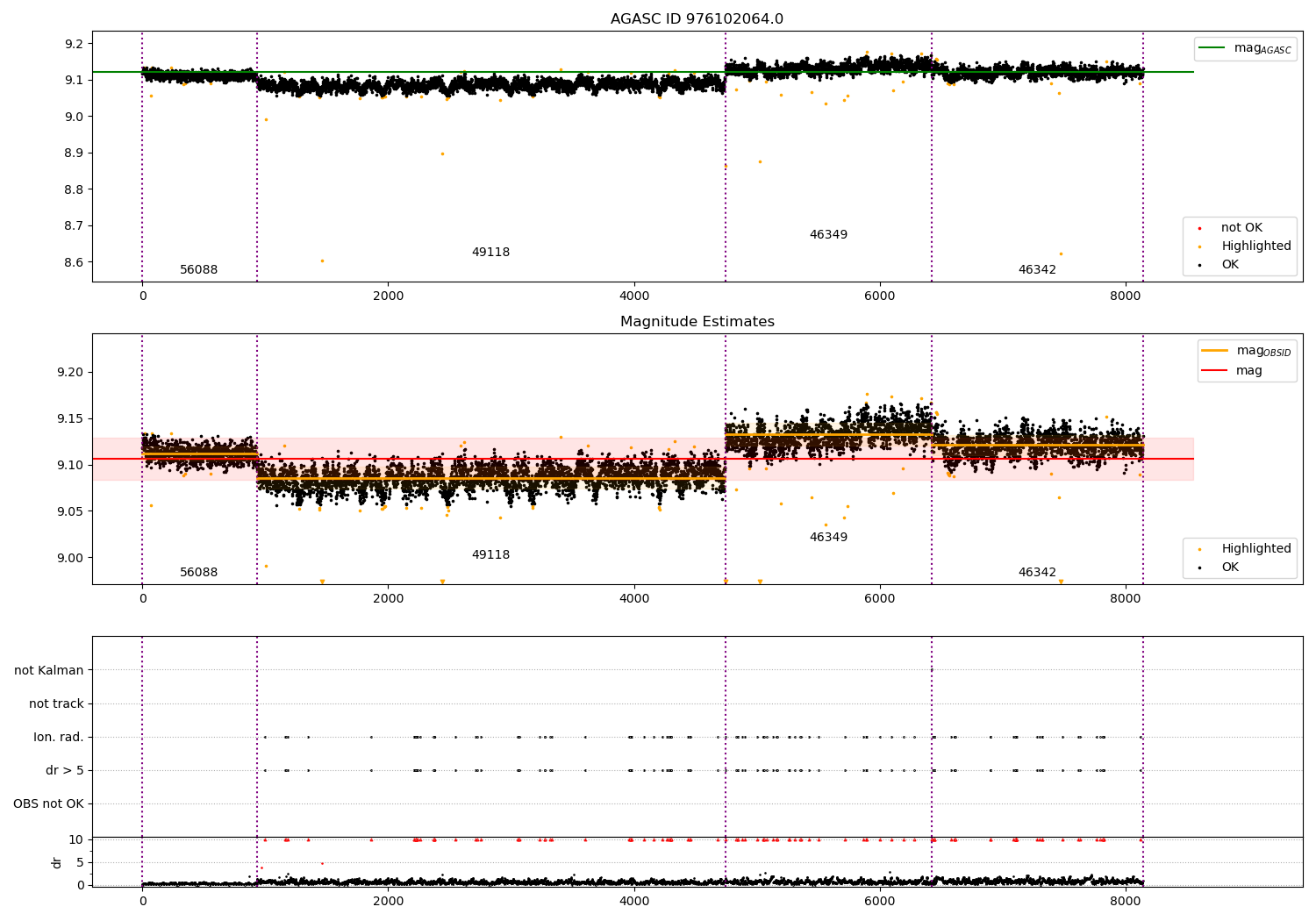This screenshot has height=921, width=1316.
Task: Select the "Highlighted" legend label in Magnitude Estimates plot
Action: point(1256,549)
